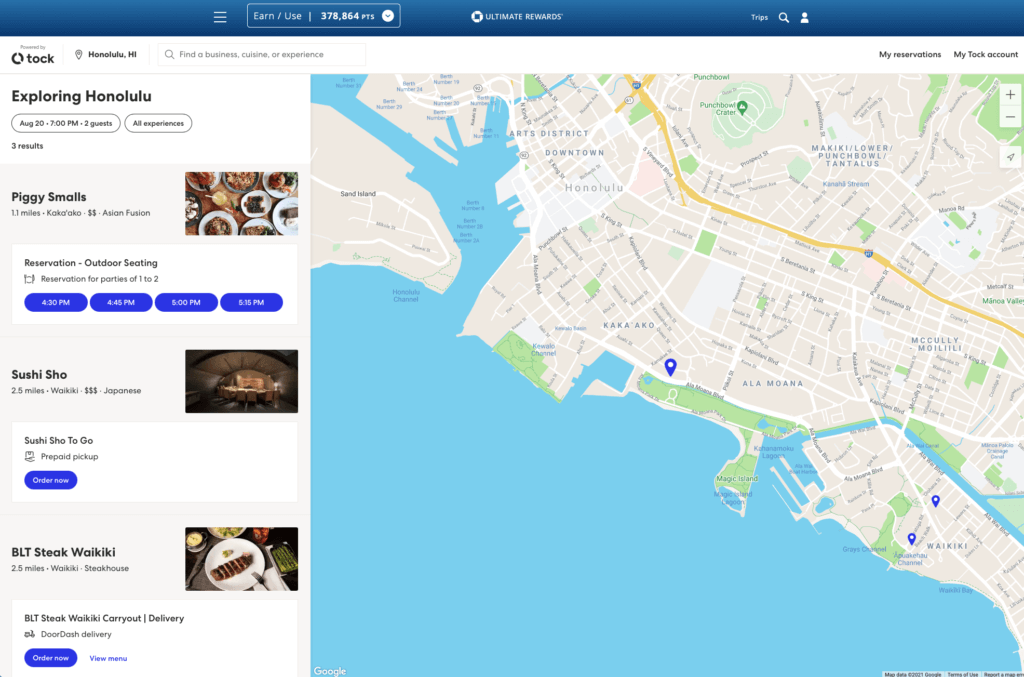Image resolution: width=1024 pixels, height=677 pixels.
Task: Click the Ultimate Rewards logo
Action: coord(517,16)
